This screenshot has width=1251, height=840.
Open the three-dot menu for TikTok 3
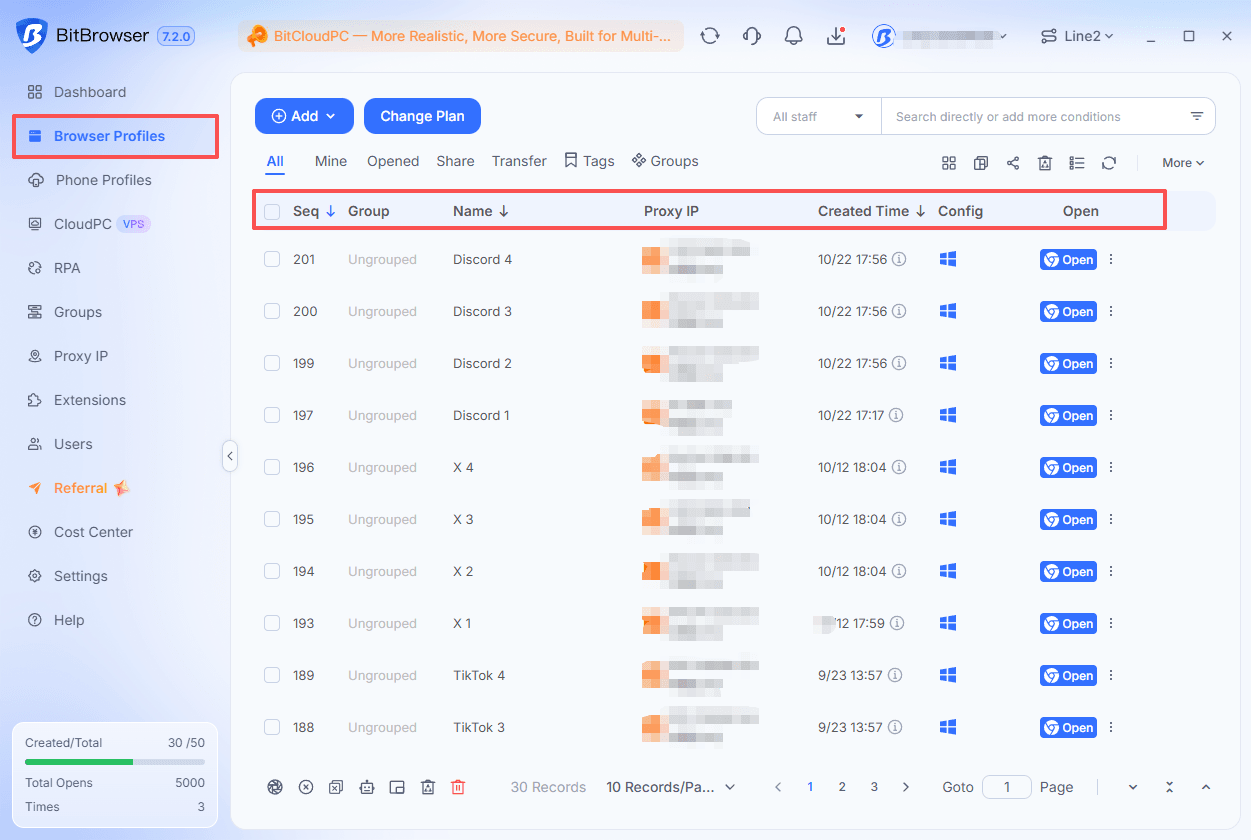click(x=1111, y=727)
